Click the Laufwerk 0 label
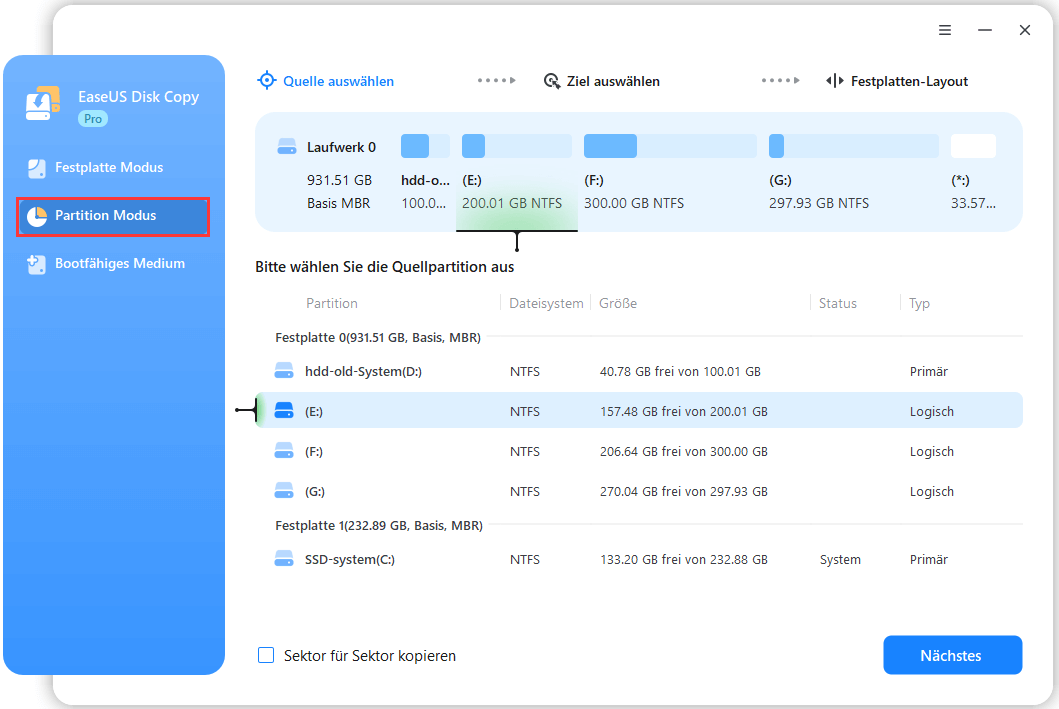 tap(341, 147)
